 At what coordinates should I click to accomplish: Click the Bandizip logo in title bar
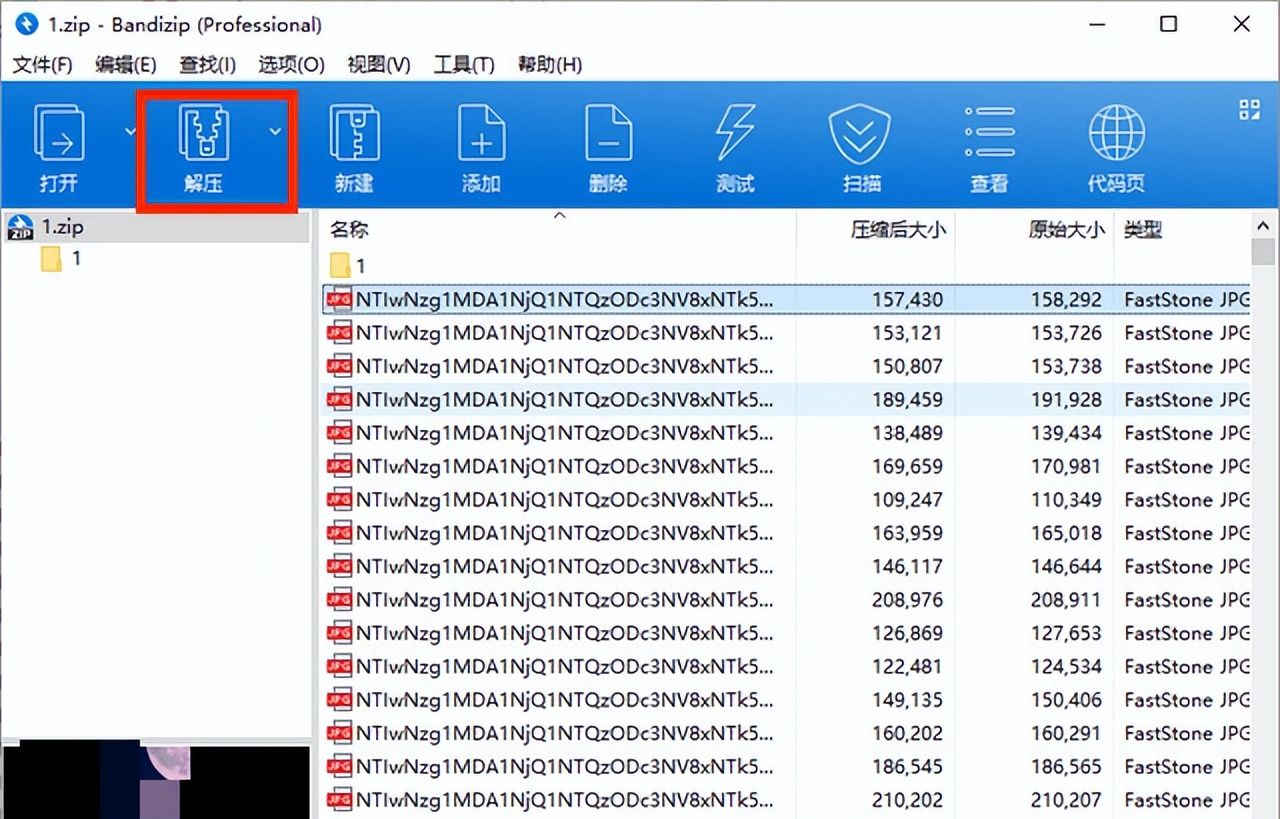(27, 24)
